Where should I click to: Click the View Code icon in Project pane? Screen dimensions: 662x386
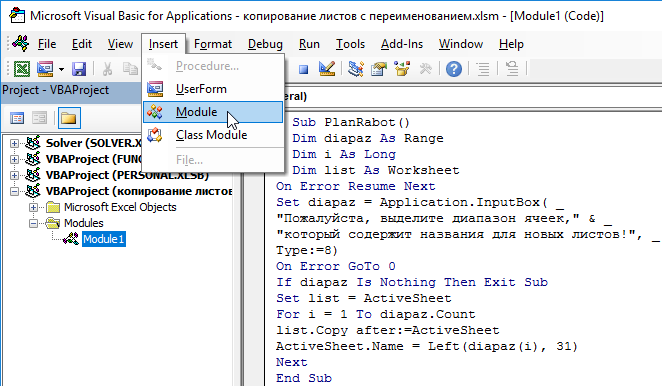point(17,118)
